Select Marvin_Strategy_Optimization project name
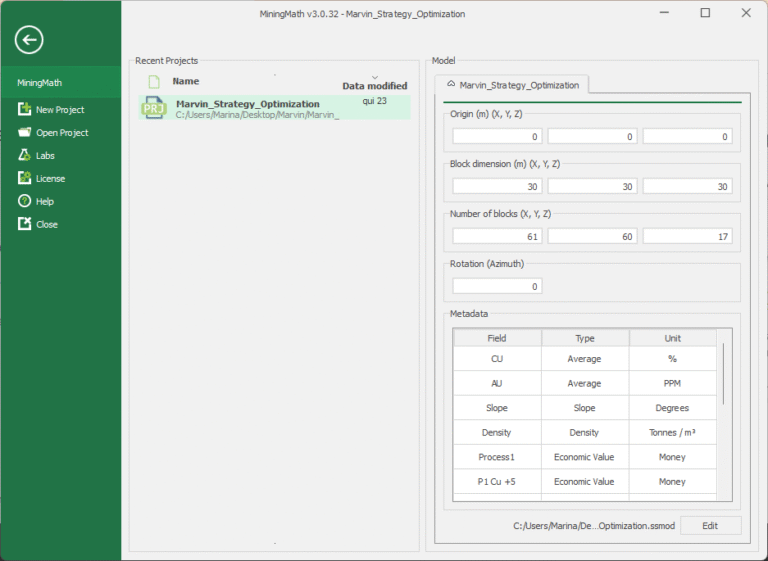 248,104
